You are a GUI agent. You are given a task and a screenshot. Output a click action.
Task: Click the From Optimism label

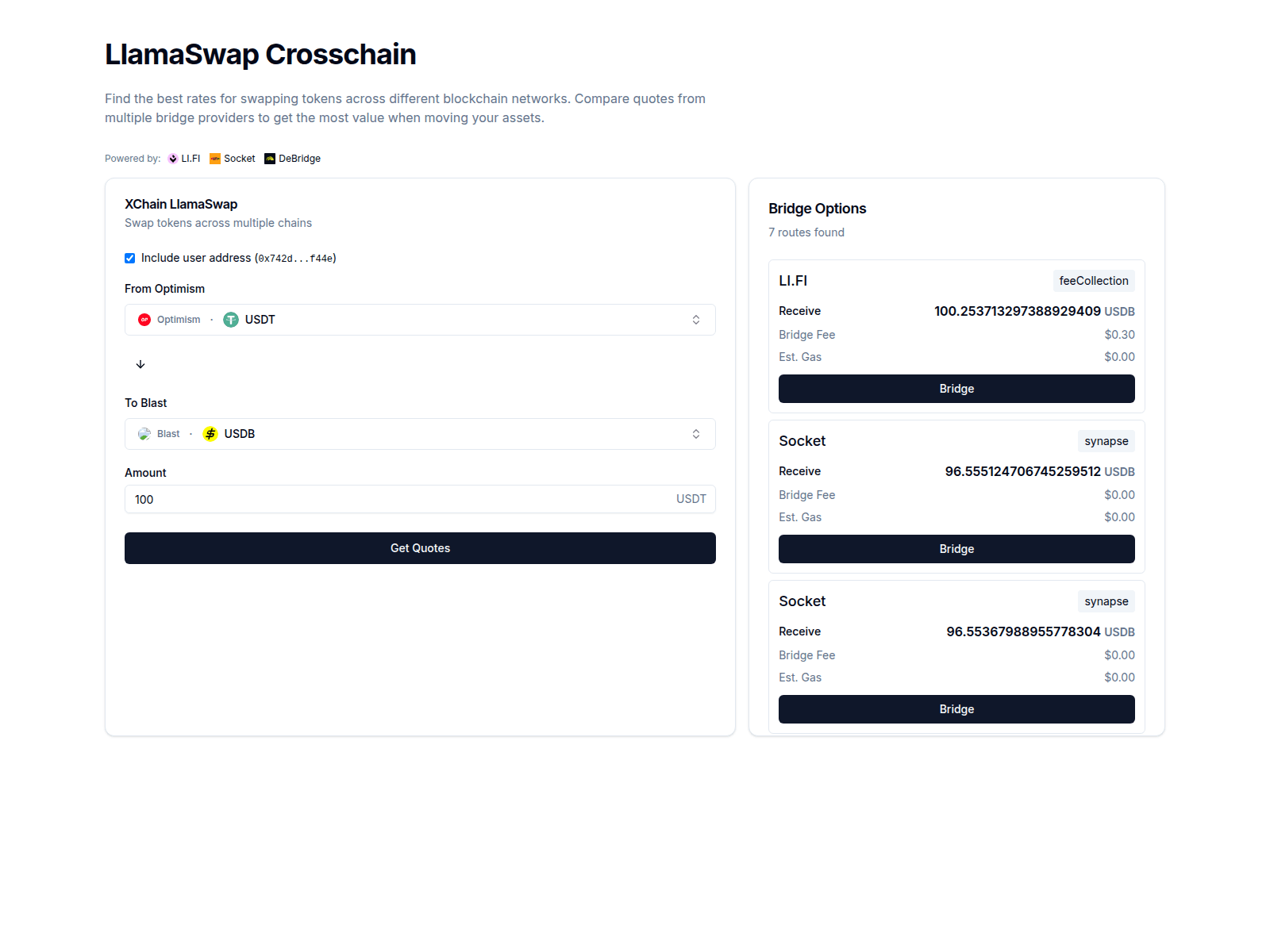pyautogui.click(x=165, y=289)
